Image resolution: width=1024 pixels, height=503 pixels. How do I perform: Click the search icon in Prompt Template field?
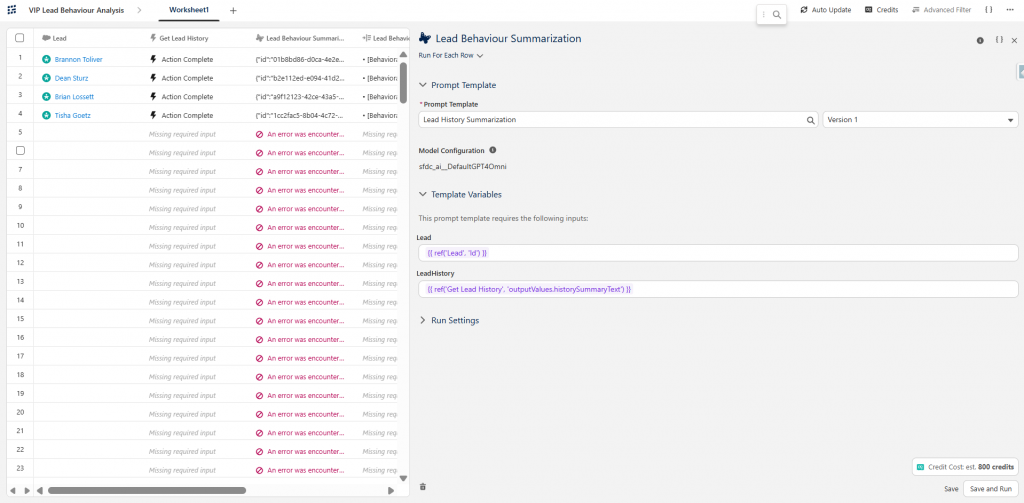(x=810, y=120)
